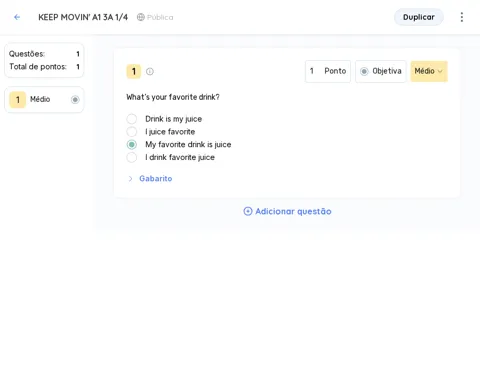The height and width of the screenshot is (384, 480).
Task: Click the title 'KEEP MOVIN' A1 3A 1/4'
Action: click(83, 17)
